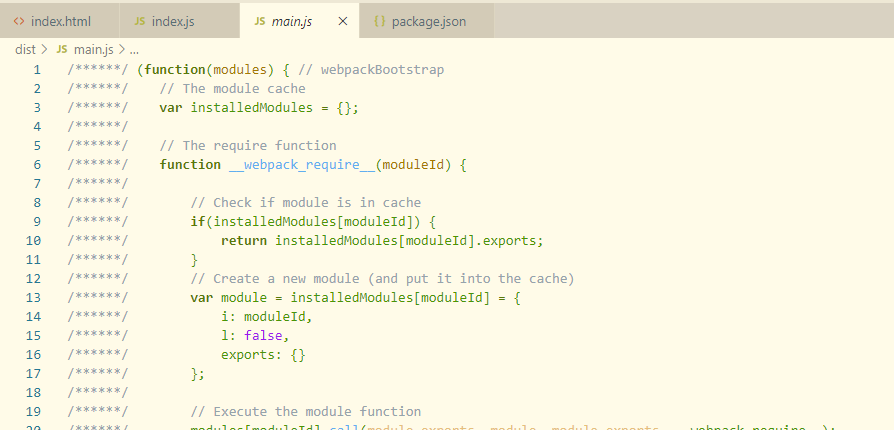Click the main.js breadcrumb item

point(94,50)
